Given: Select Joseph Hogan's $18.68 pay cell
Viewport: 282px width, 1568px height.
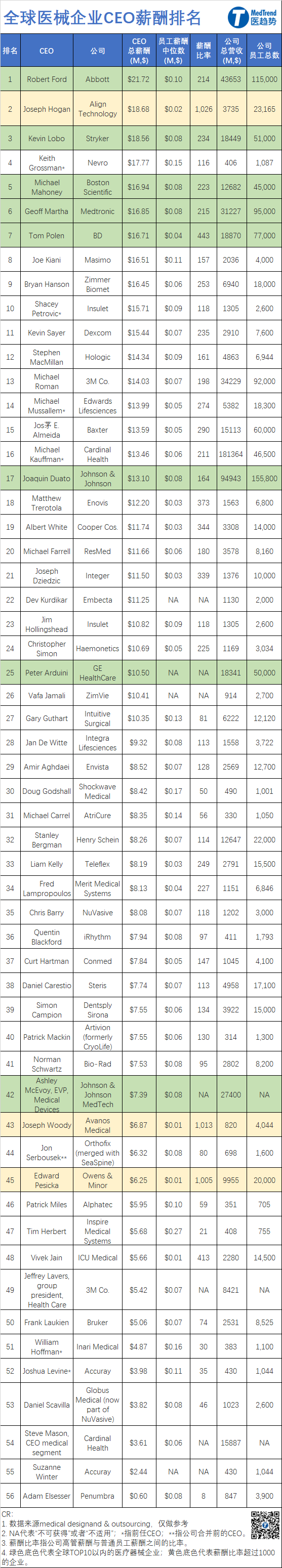Looking at the screenshot, I should 139,109.
